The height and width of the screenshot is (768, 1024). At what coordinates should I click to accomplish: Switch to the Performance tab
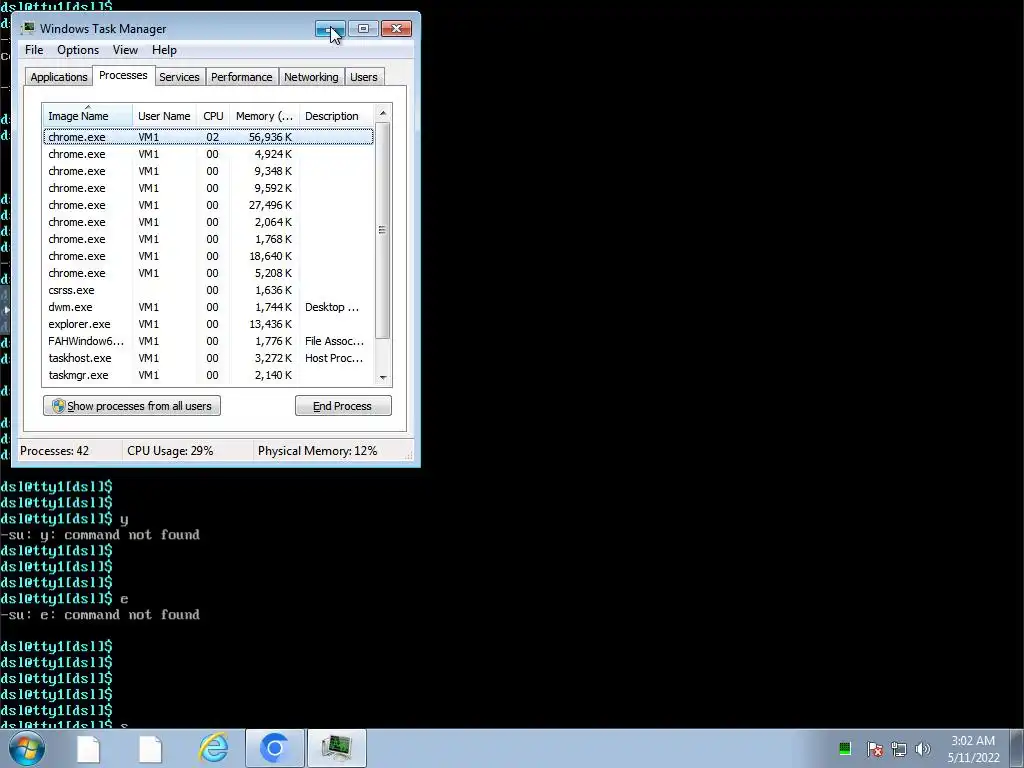tap(241, 77)
